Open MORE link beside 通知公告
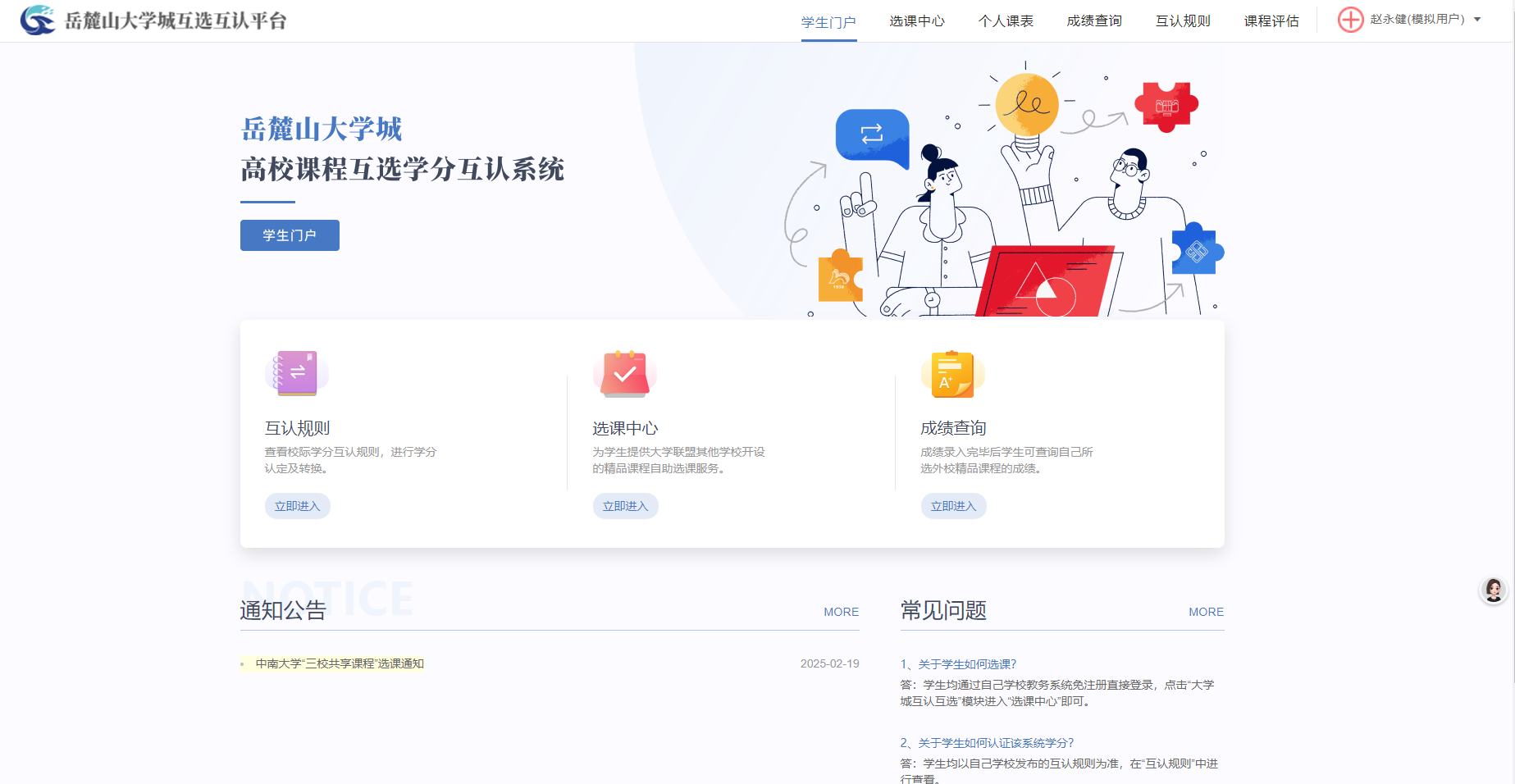Viewport: 1515px width, 784px height. pyautogui.click(x=841, y=612)
